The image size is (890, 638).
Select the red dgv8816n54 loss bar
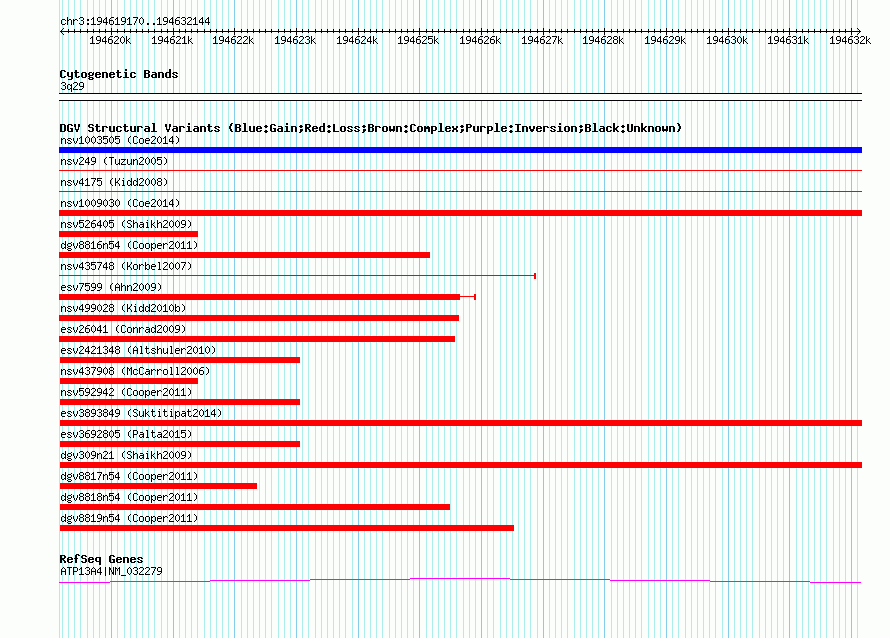(x=245, y=255)
